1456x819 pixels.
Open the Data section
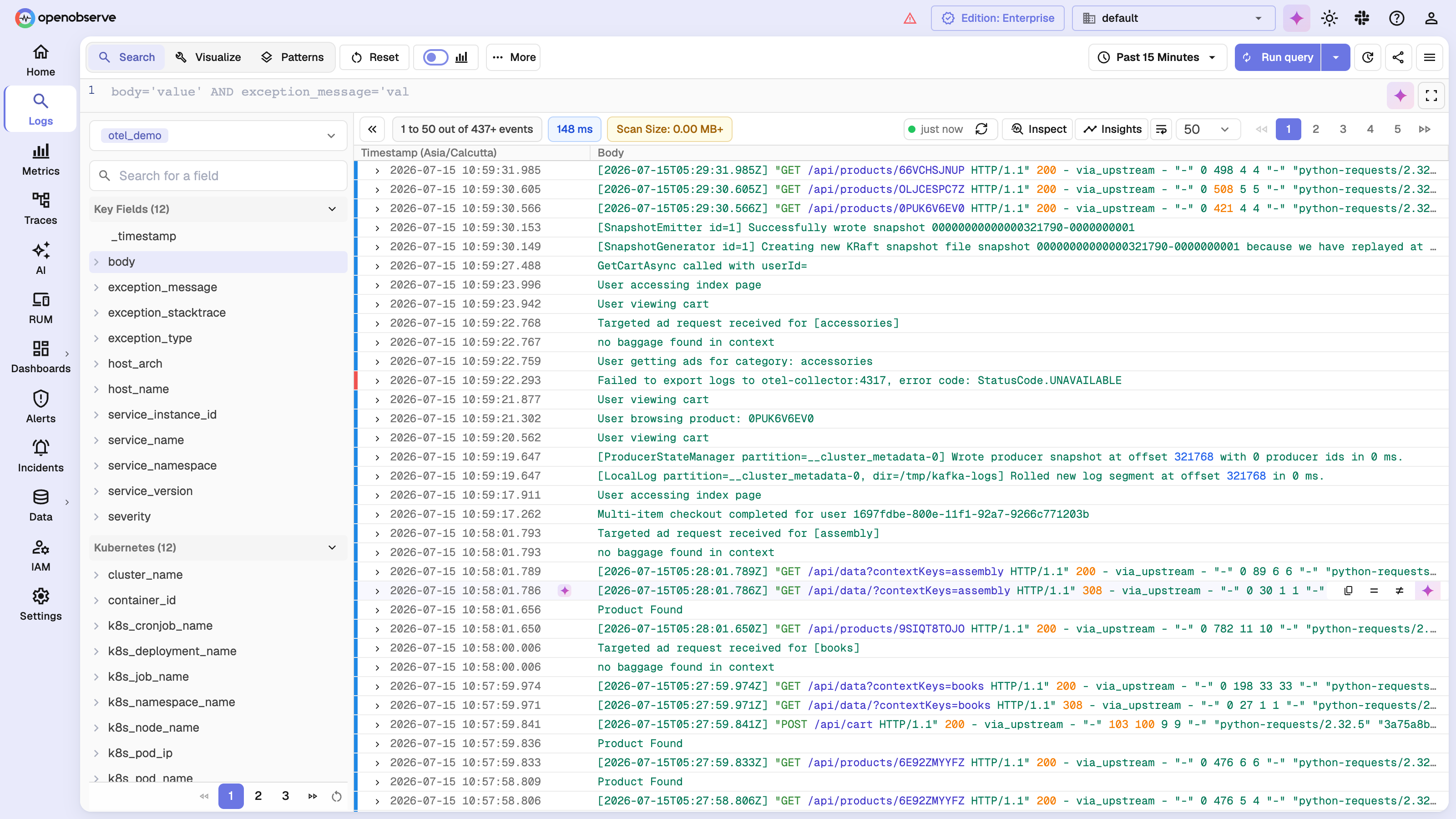(40, 506)
